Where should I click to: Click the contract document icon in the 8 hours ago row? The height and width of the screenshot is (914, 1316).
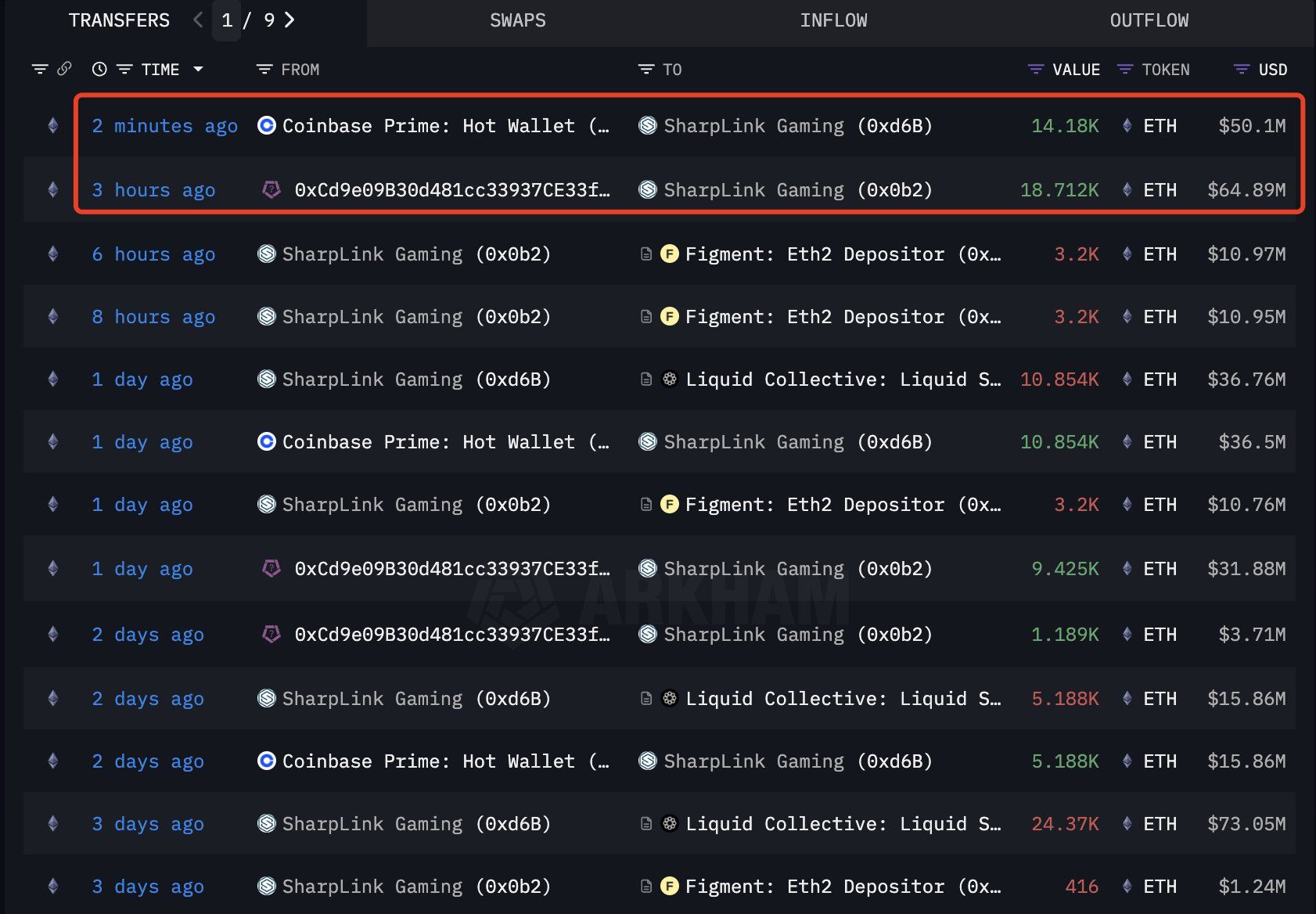[646, 317]
